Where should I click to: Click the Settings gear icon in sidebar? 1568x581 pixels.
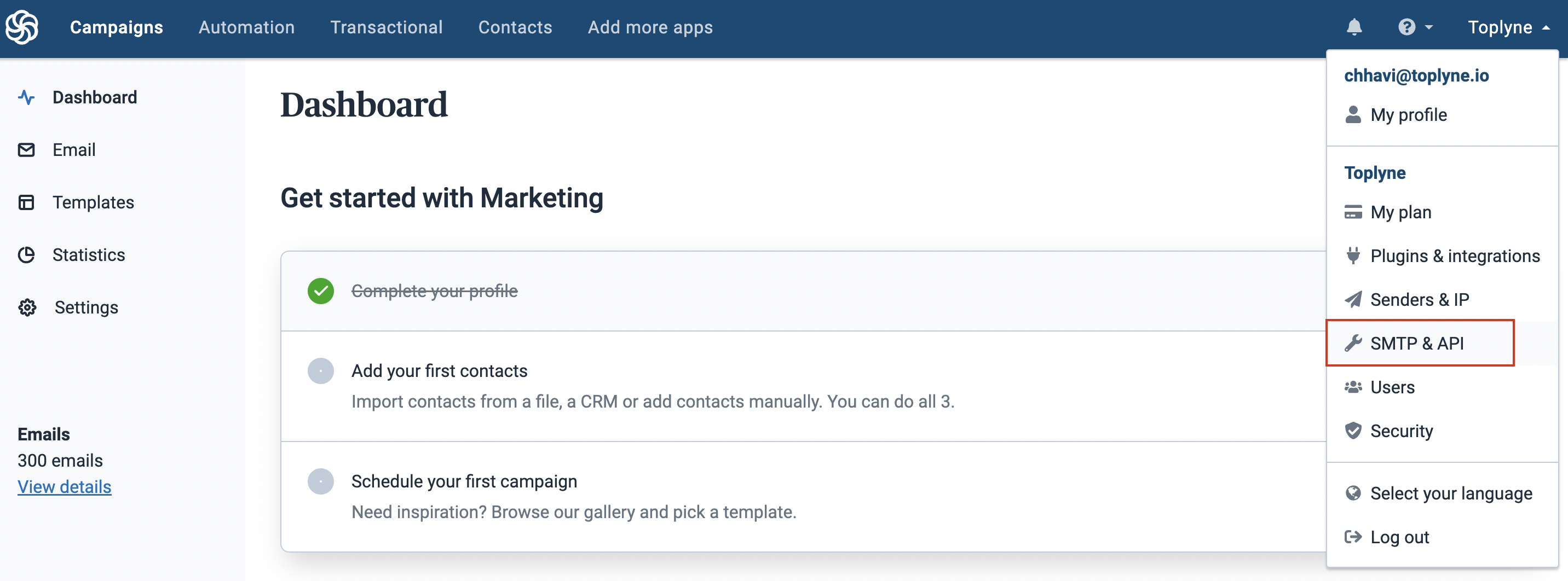pyautogui.click(x=27, y=307)
